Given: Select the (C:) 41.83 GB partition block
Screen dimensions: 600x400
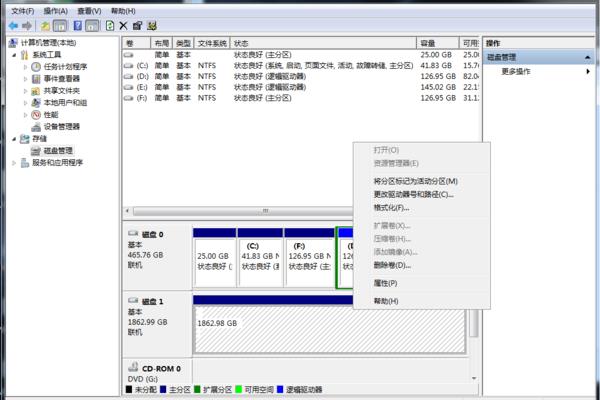Looking at the screenshot, I should click(260, 258).
